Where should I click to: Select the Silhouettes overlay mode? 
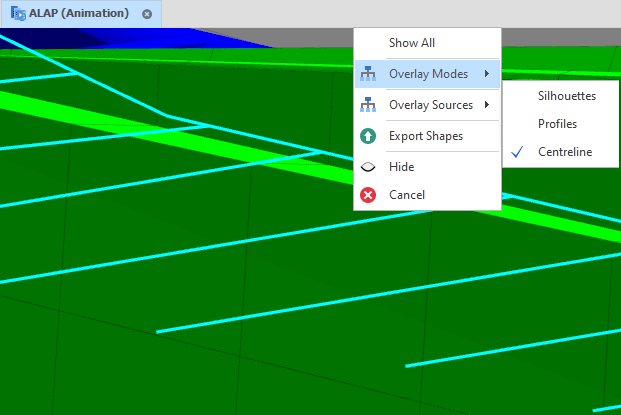click(560, 96)
